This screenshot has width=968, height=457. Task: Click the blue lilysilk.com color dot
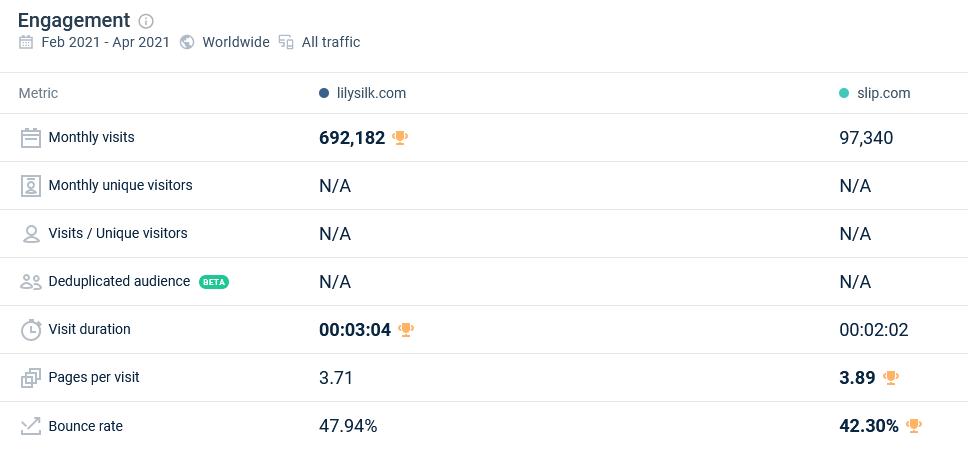[x=324, y=93]
